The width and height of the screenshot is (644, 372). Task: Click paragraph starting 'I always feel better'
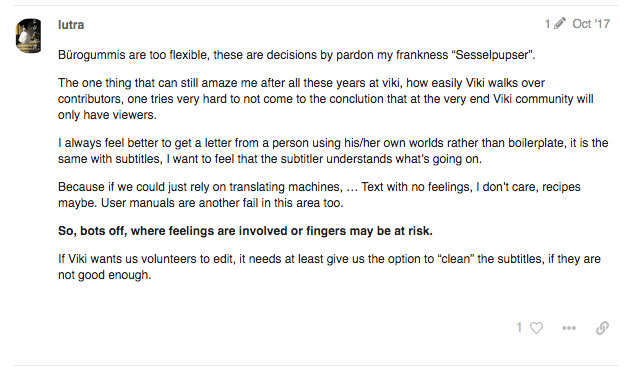pos(333,151)
